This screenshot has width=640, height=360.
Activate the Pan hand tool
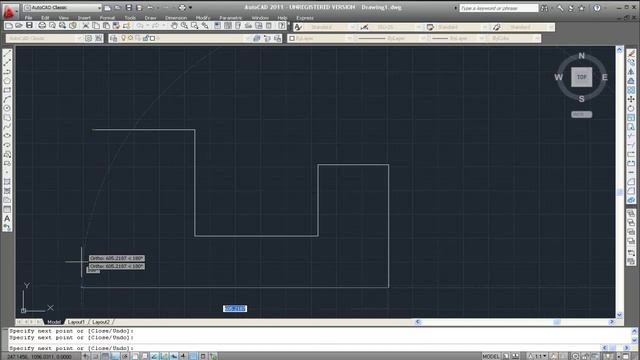(174, 26)
